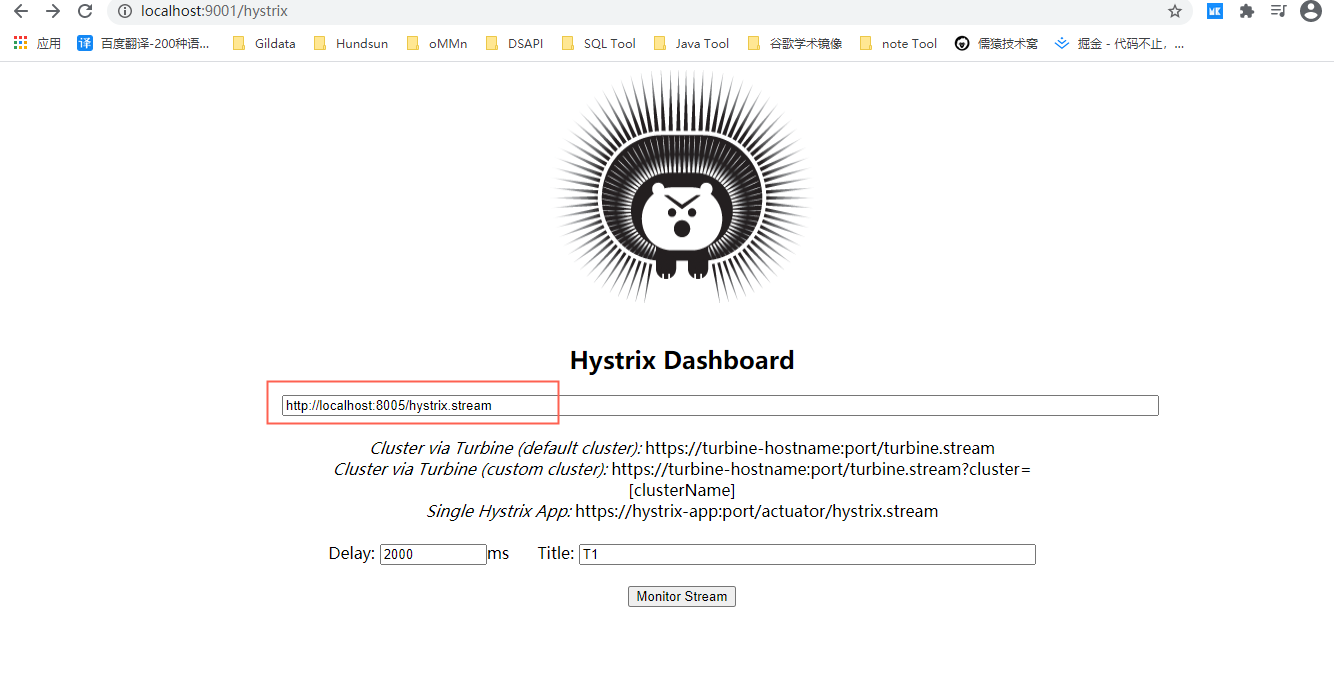1334x681 pixels.
Task: Click the site info icon in address bar
Action: pyautogui.click(x=125, y=11)
